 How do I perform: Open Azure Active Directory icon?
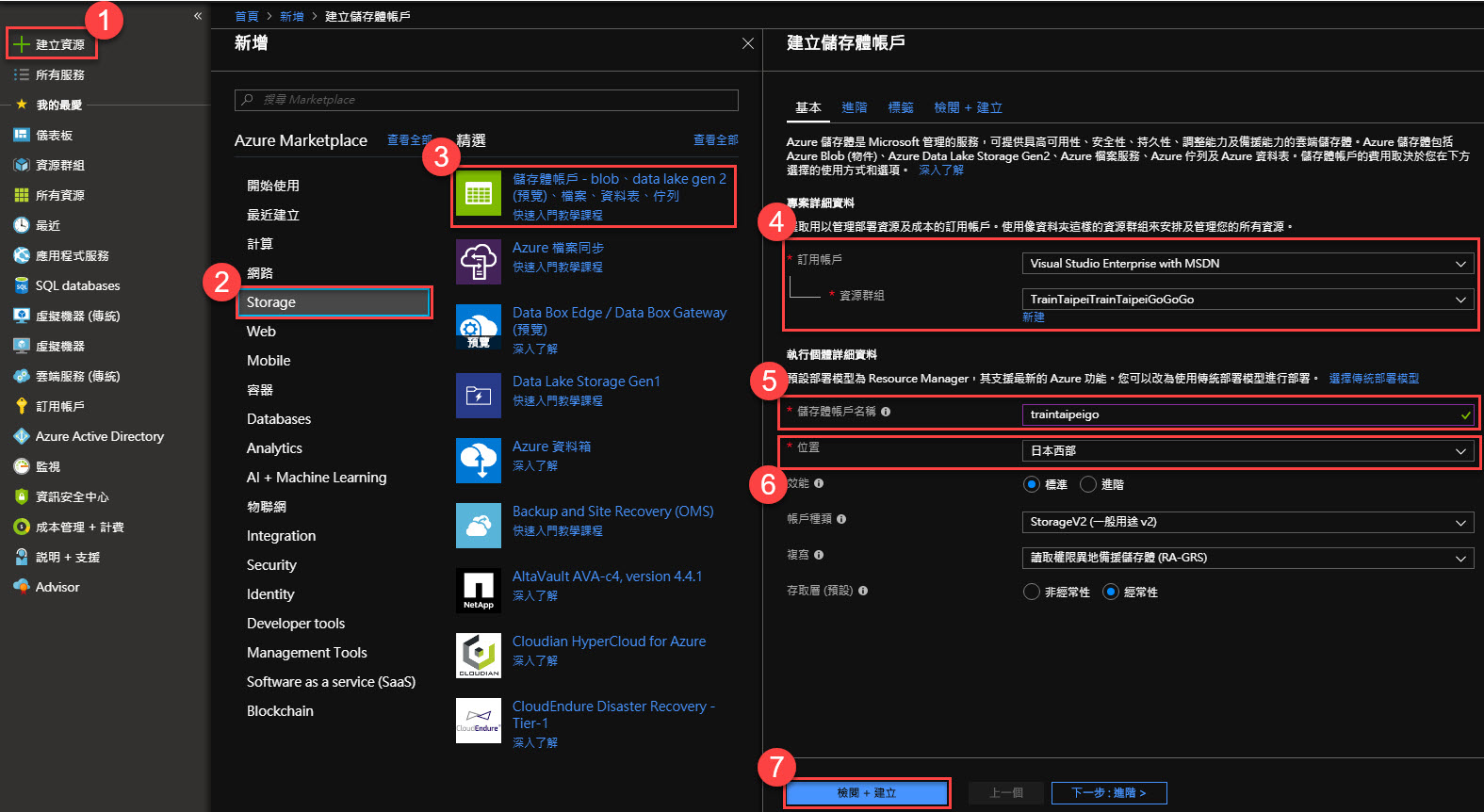22,436
